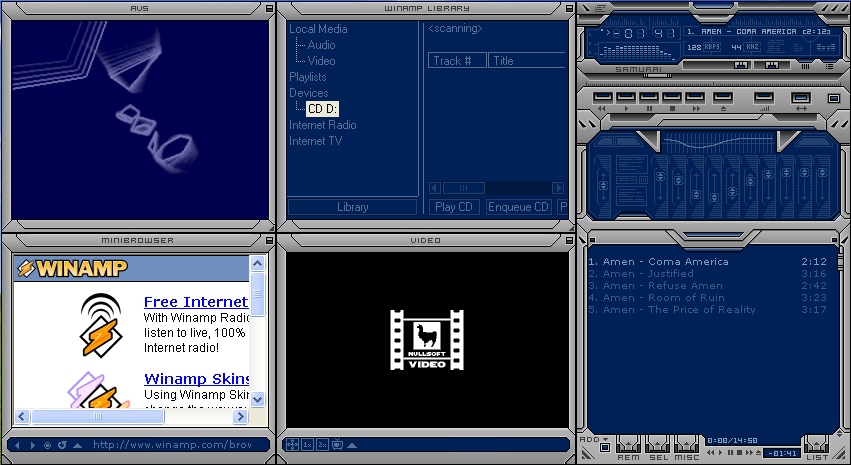
Task: Open the Winamp Skins link
Action: coord(196,378)
